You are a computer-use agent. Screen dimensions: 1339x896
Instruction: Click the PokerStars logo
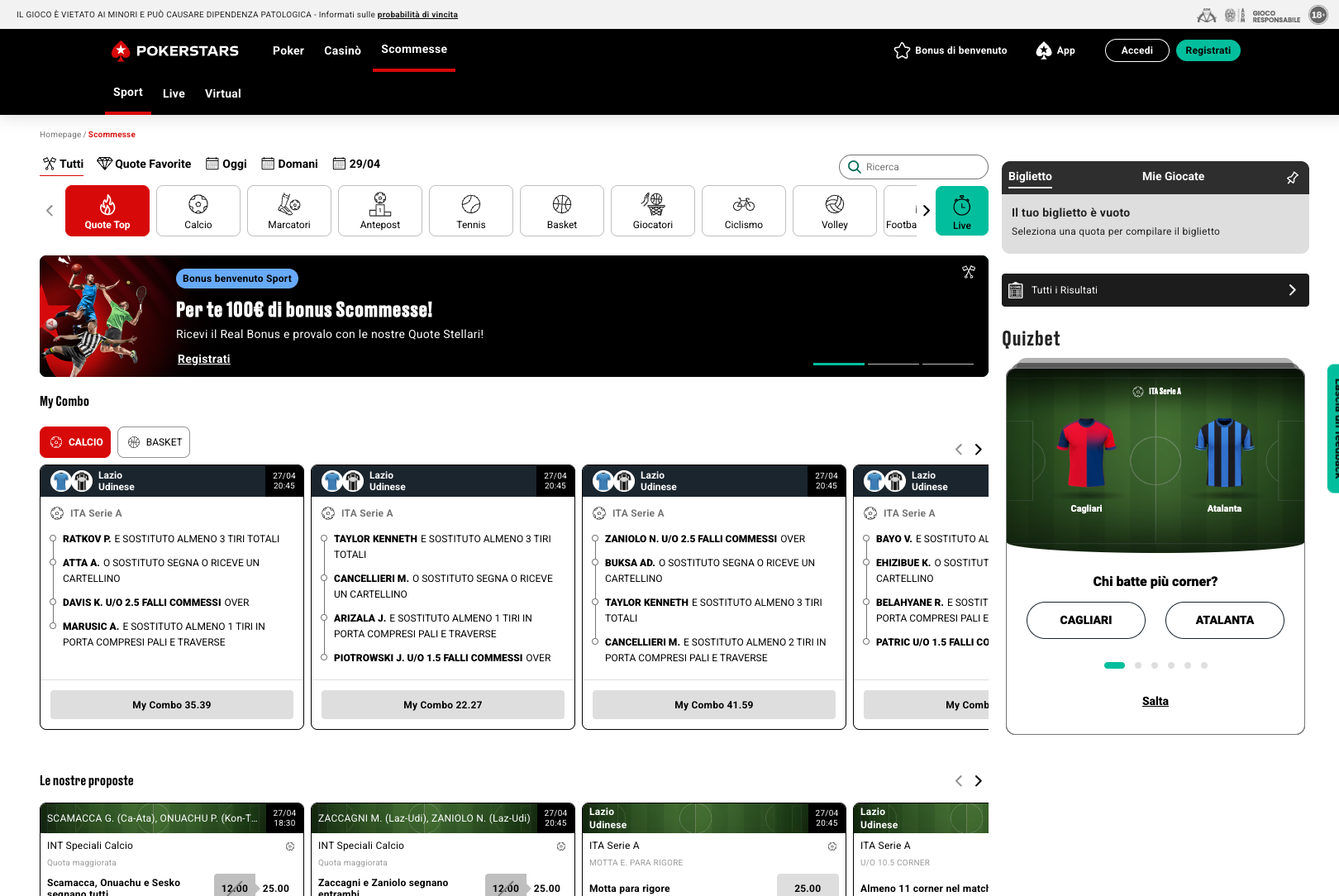point(175,50)
